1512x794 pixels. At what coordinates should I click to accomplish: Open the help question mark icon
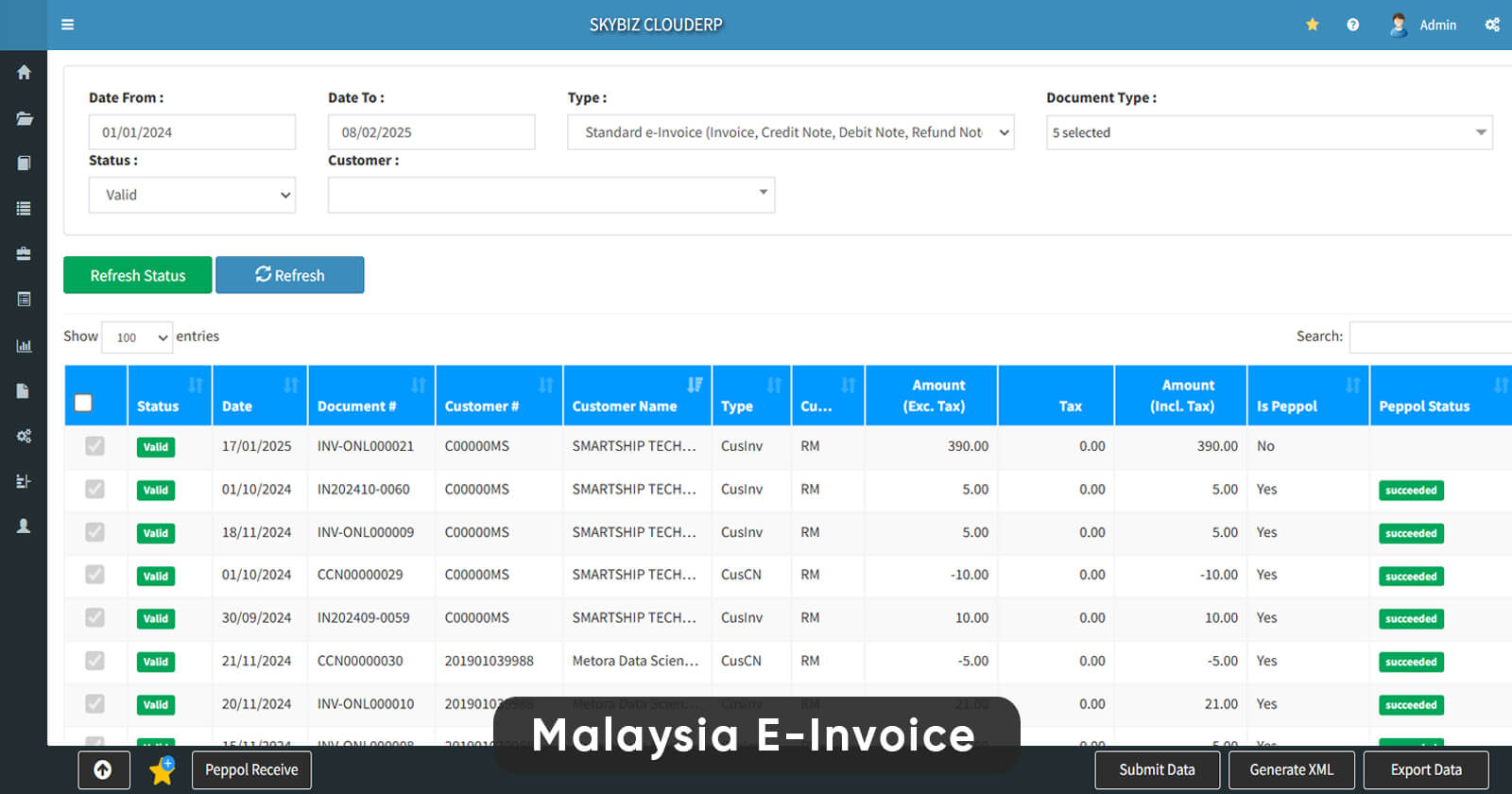click(x=1352, y=25)
